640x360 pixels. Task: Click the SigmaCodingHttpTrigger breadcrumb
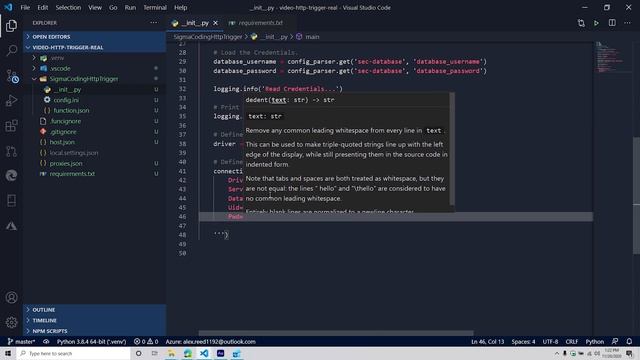pyautogui.click(x=208, y=37)
